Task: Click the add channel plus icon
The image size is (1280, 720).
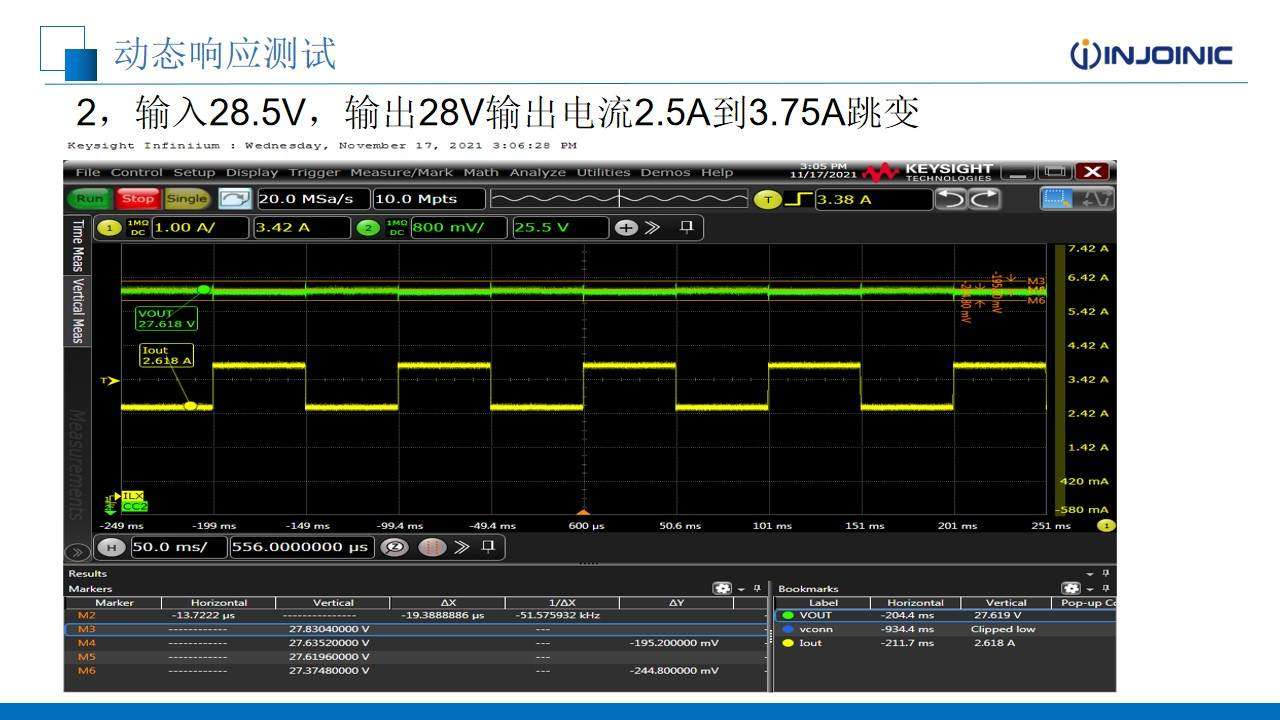Action: pyautogui.click(x=626, y=227)
